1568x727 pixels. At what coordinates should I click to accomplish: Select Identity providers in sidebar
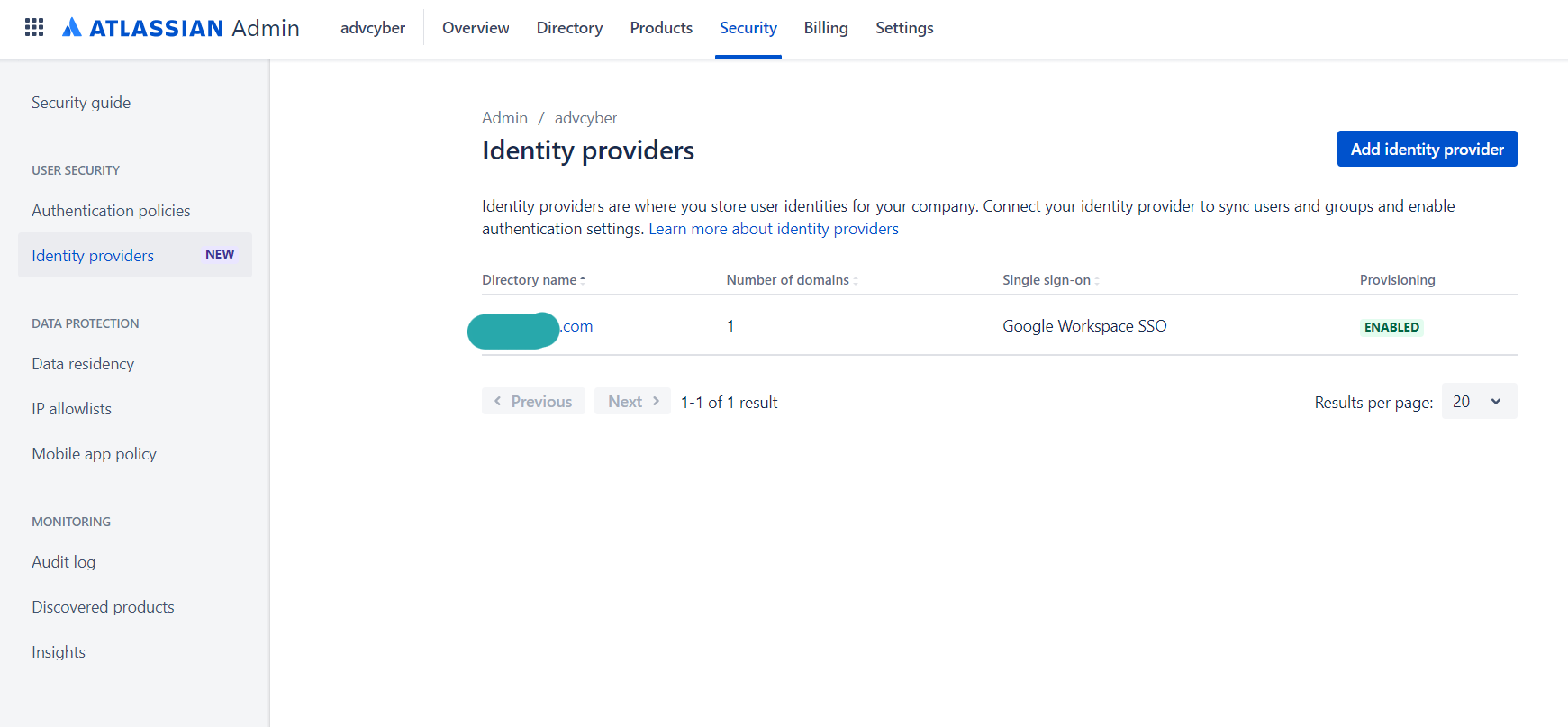pos(135,255)
